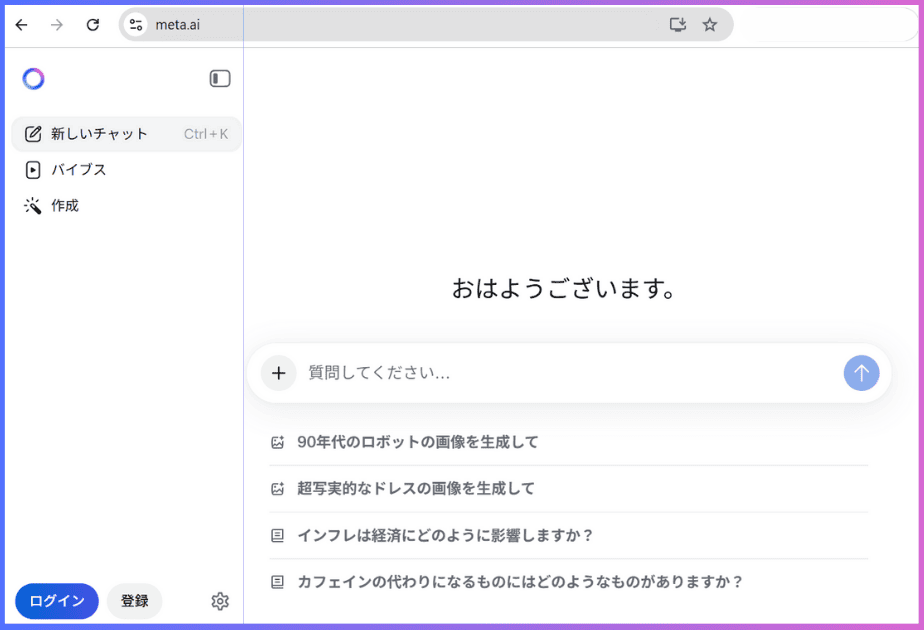Click the 作成 magic wand icon
Viewport: 924px width, 630px height.
coord(33,205)
